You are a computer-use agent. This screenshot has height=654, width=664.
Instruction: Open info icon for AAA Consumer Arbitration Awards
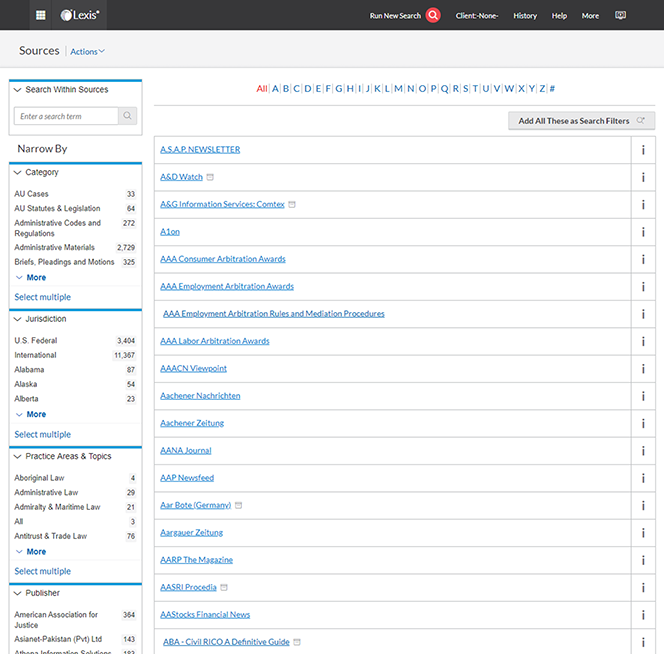pos(643,259)
